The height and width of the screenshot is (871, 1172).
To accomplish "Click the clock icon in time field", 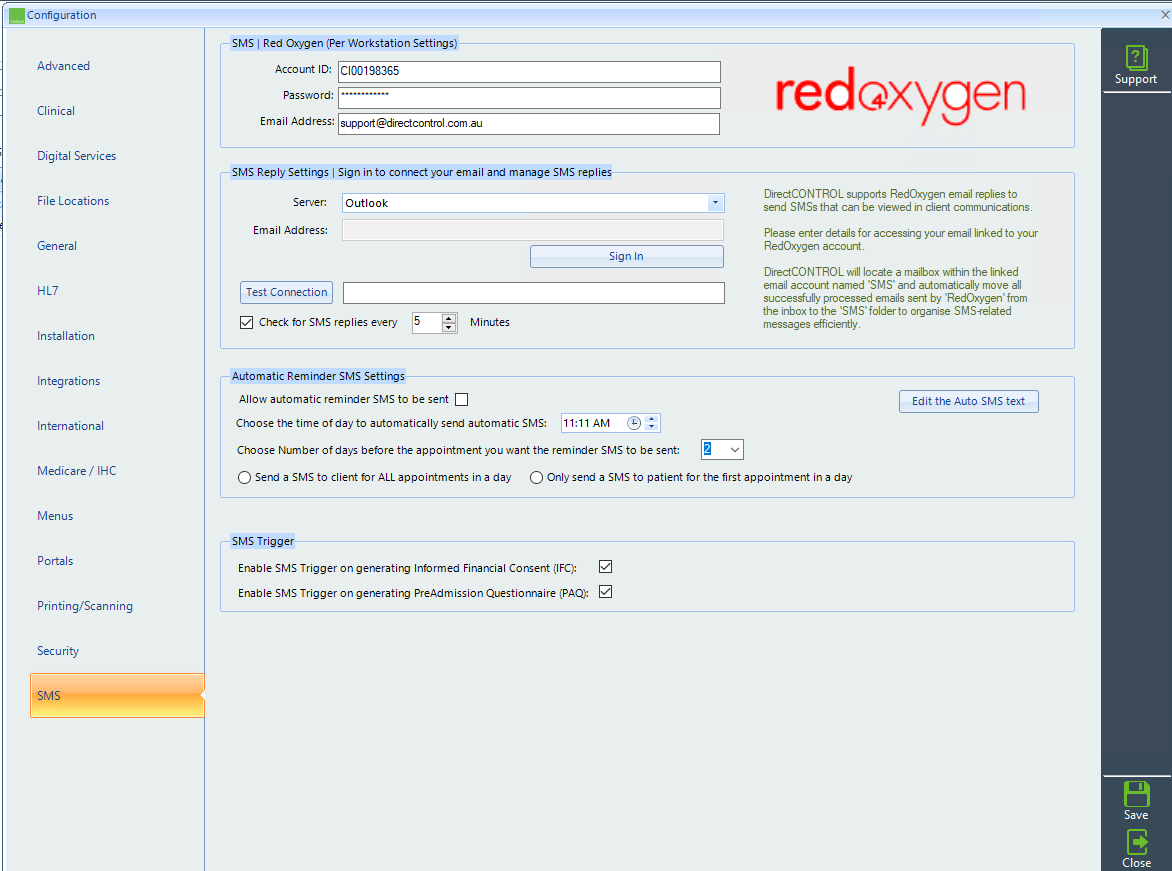I will click(x=633, y=423).
